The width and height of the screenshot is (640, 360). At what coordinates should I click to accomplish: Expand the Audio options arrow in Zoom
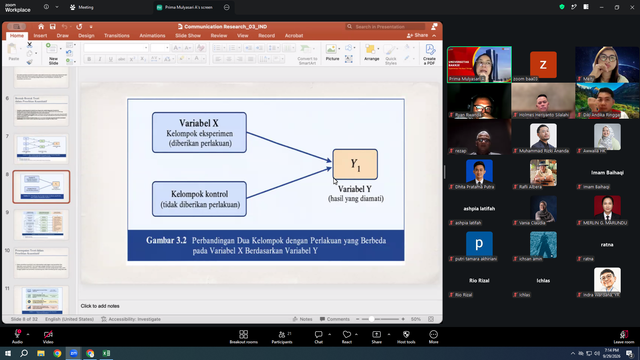pyautogui.click(x=28, y=334)
